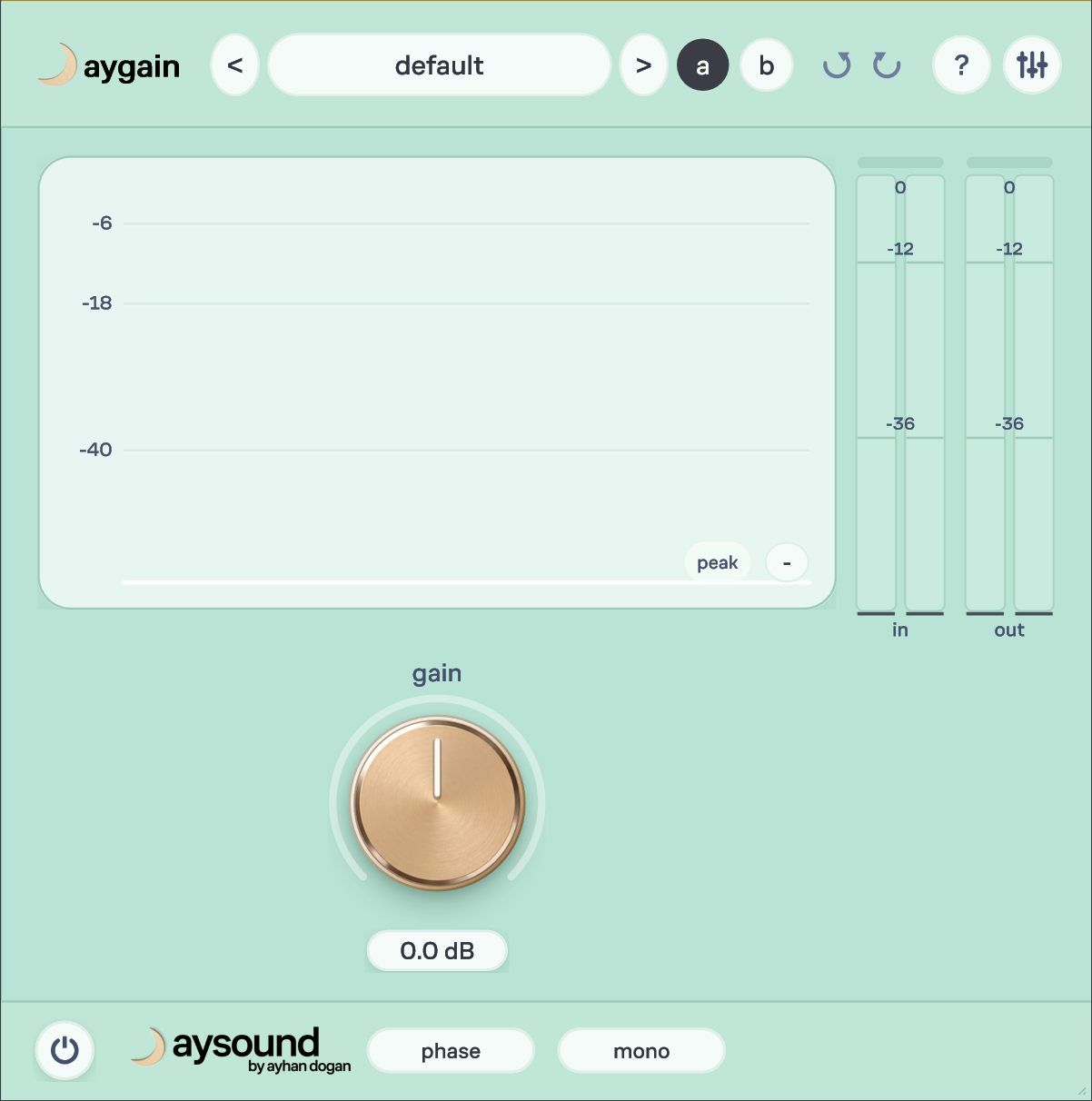Go to the previous preset arrow
This screenshot has width=1092, height=1101.
click(235, 65)
